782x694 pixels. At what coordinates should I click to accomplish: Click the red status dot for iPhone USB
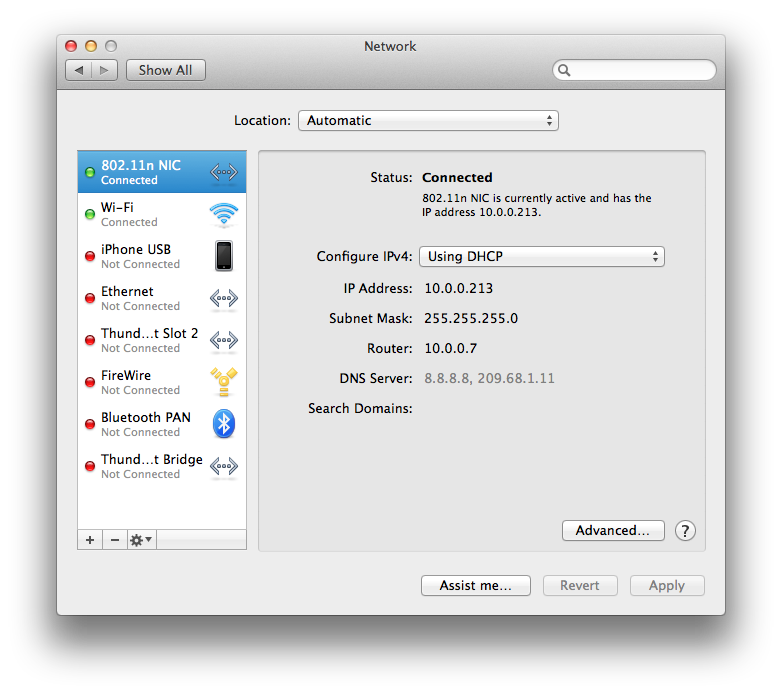(90, 256)
